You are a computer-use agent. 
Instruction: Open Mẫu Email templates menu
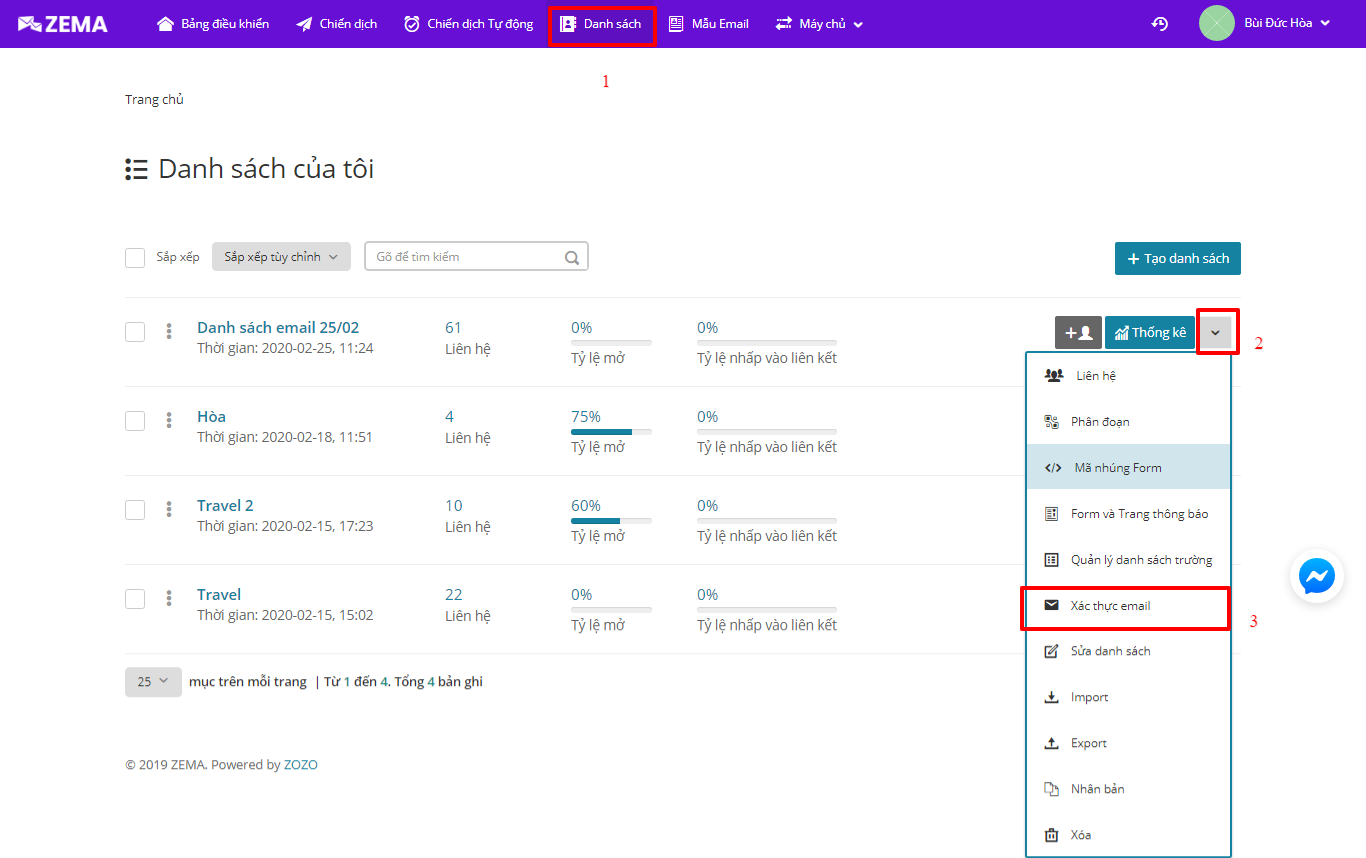(x=709, y=24)
